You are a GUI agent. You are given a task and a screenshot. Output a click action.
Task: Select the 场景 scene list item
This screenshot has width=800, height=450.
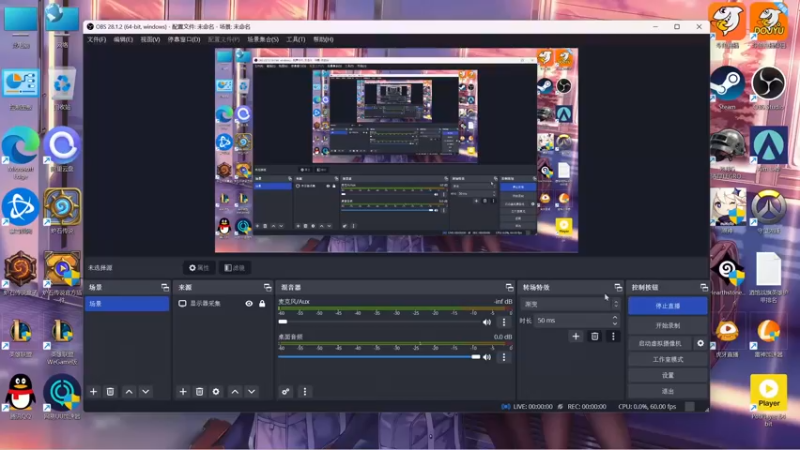coord(127,304)
